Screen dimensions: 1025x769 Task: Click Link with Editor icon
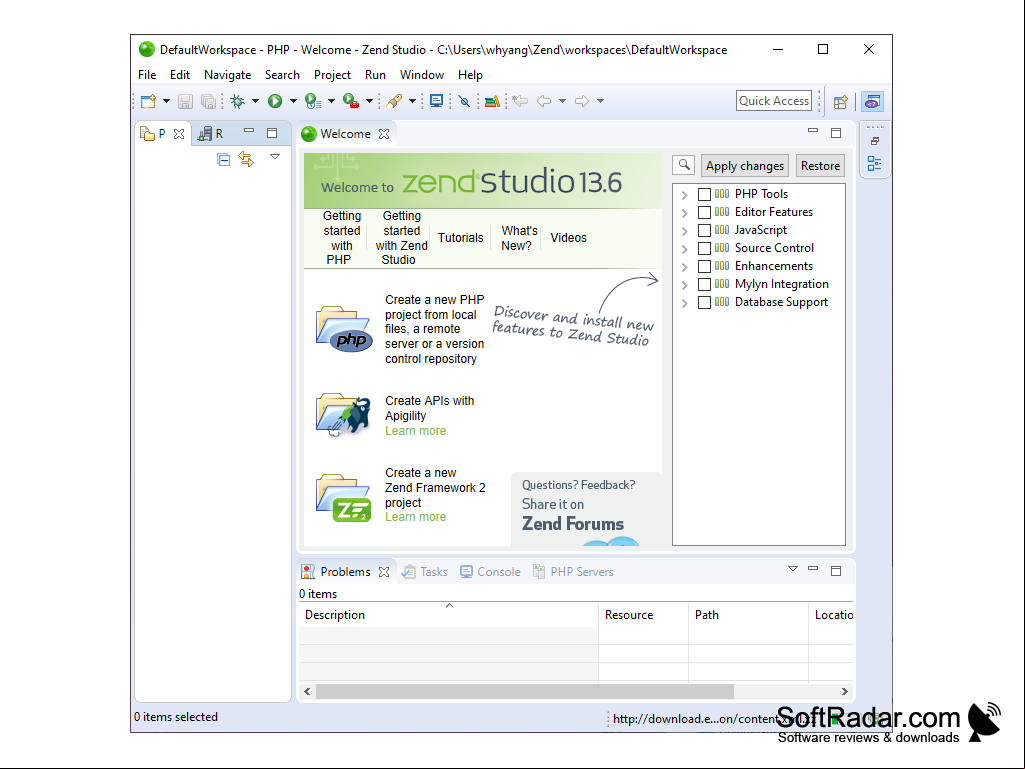[x=246, y=159]
